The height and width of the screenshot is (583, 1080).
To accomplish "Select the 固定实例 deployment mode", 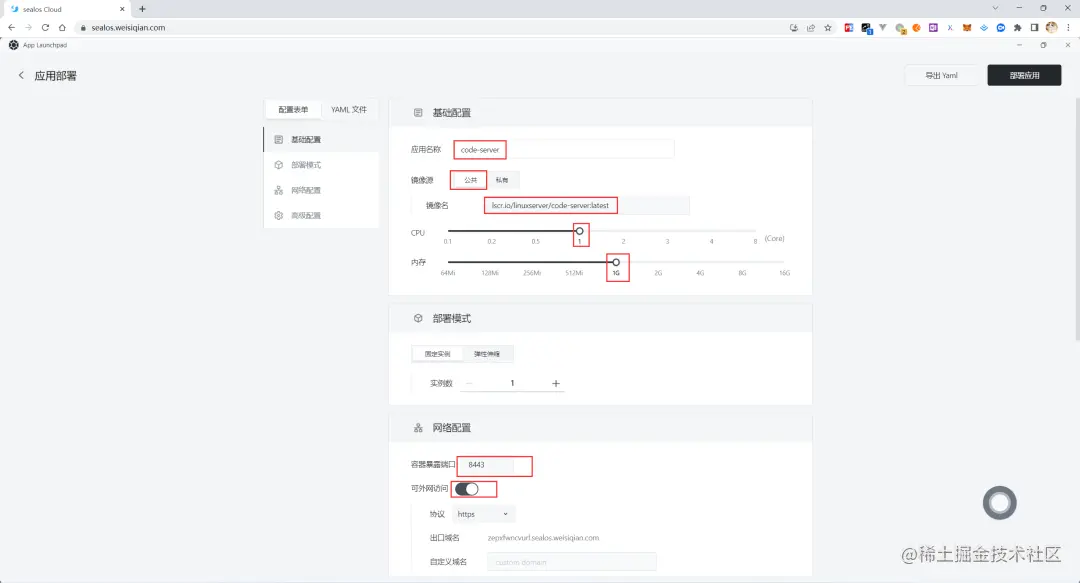I will [437, 354].
